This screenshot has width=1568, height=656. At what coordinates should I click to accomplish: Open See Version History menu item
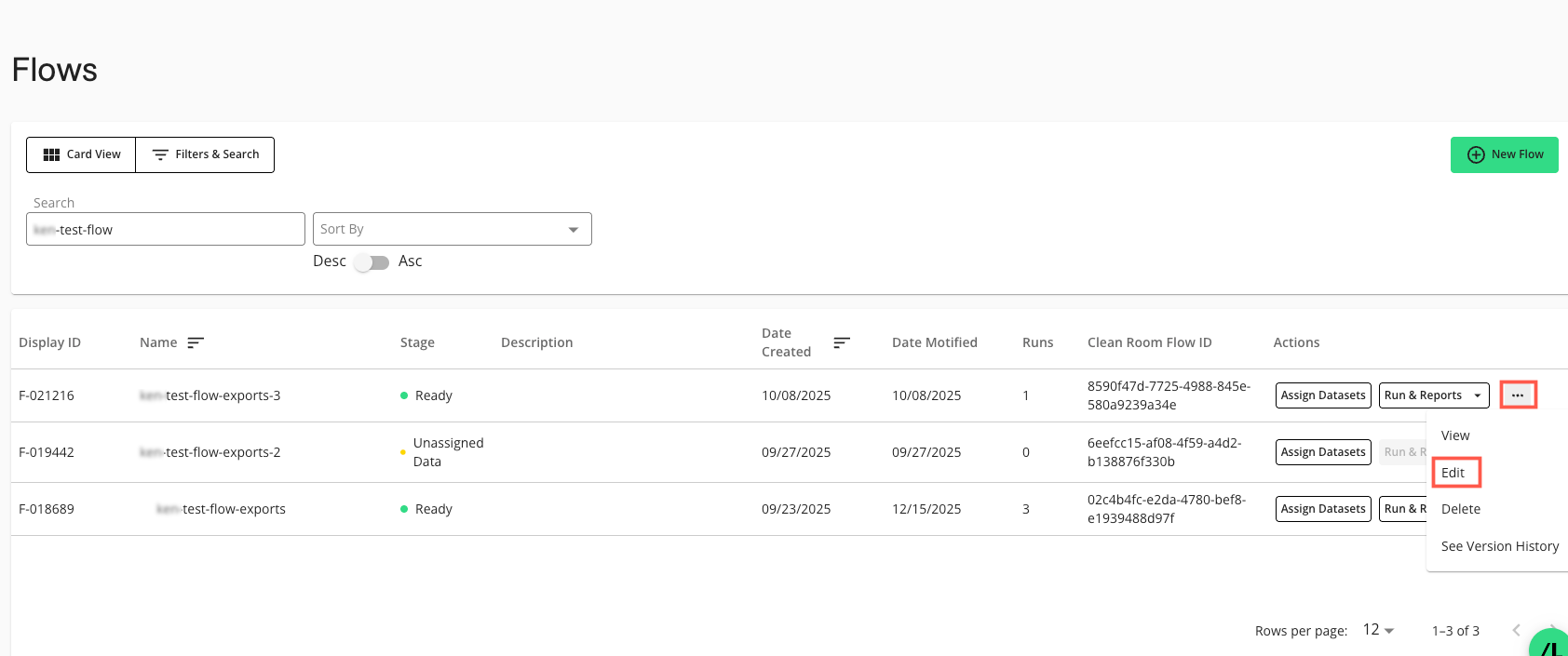click(x=1499, y=546)
